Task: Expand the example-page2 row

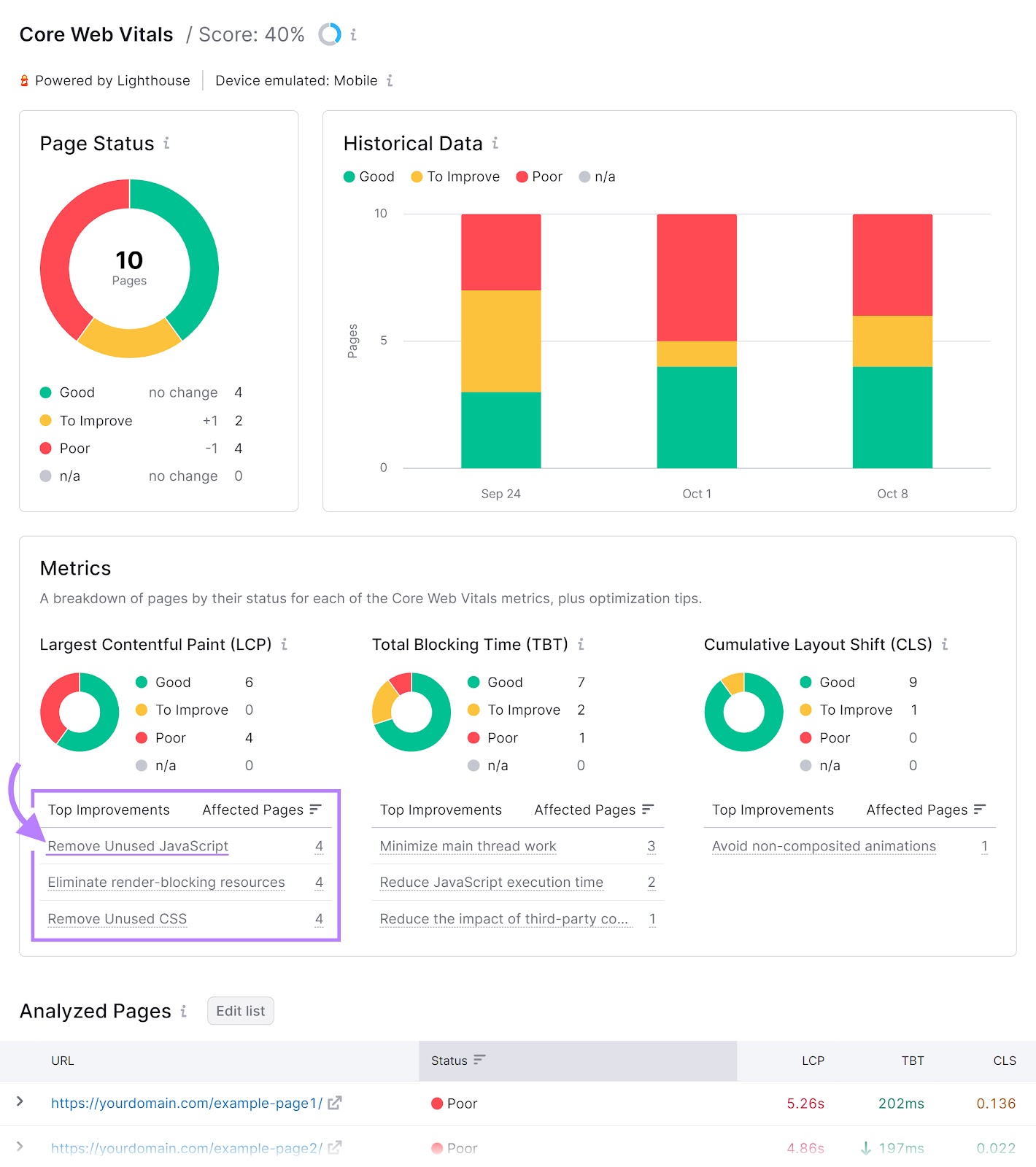Action: click(20, 1147)
